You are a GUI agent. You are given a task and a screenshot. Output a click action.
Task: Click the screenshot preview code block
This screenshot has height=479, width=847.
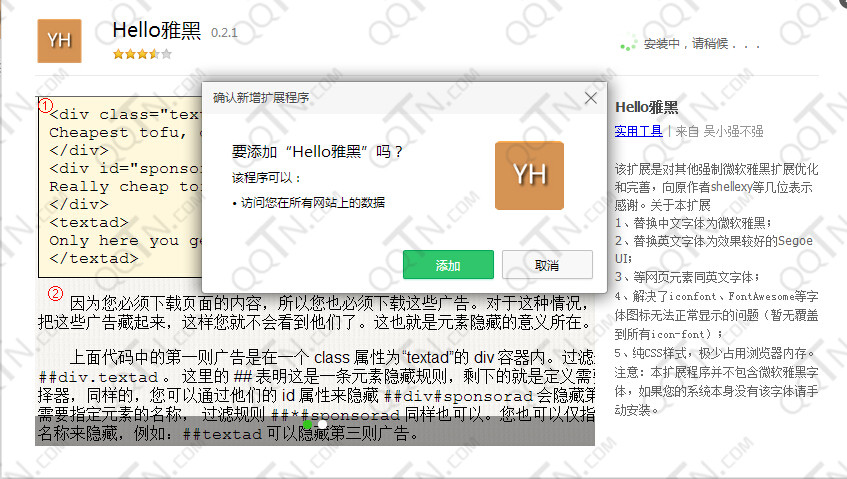(x=120, y=190)
